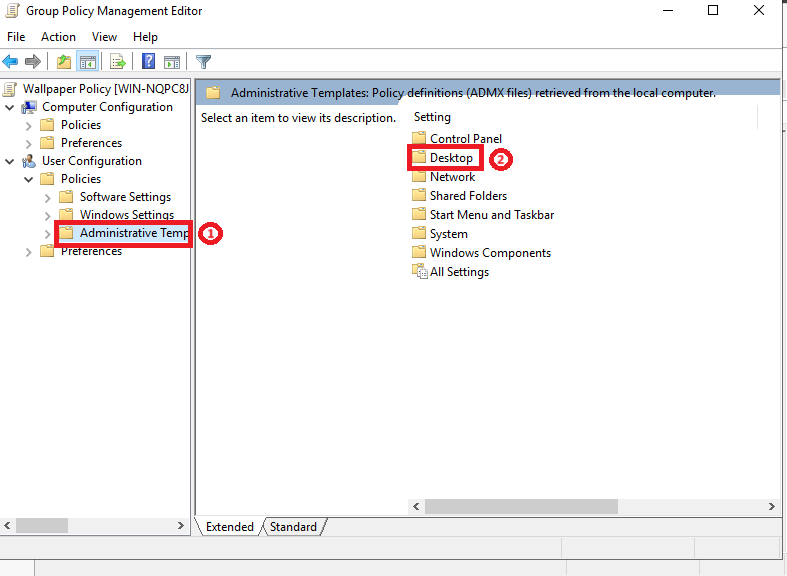Select the Windows Components entry text
The height and width of the screenshot is (576, 787).
pos(490,253)
